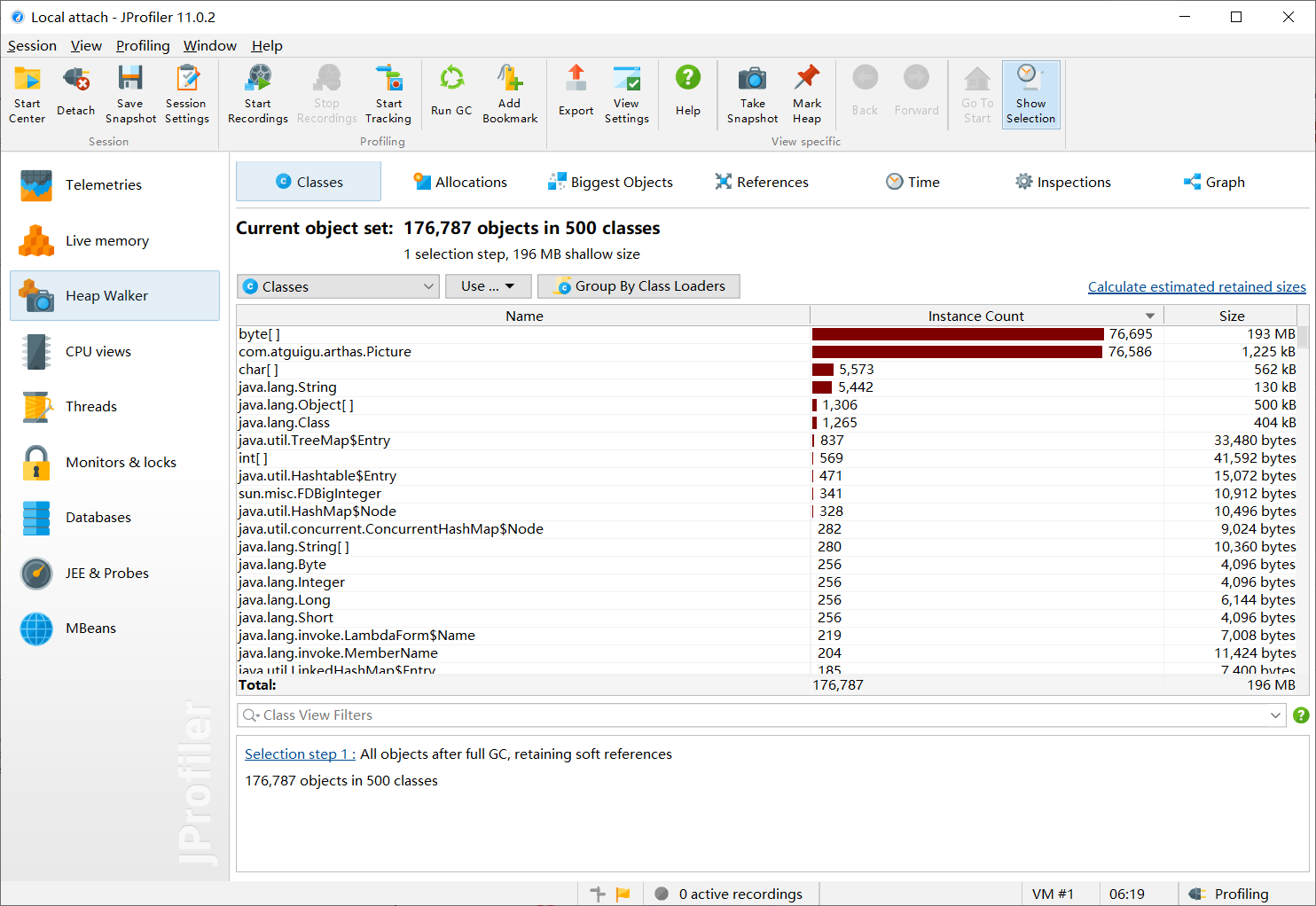This screenshot has width=1316, height=906.
Task: Select the byte[ ] class row
Action: pyautogui.click(x=767, y=334)
